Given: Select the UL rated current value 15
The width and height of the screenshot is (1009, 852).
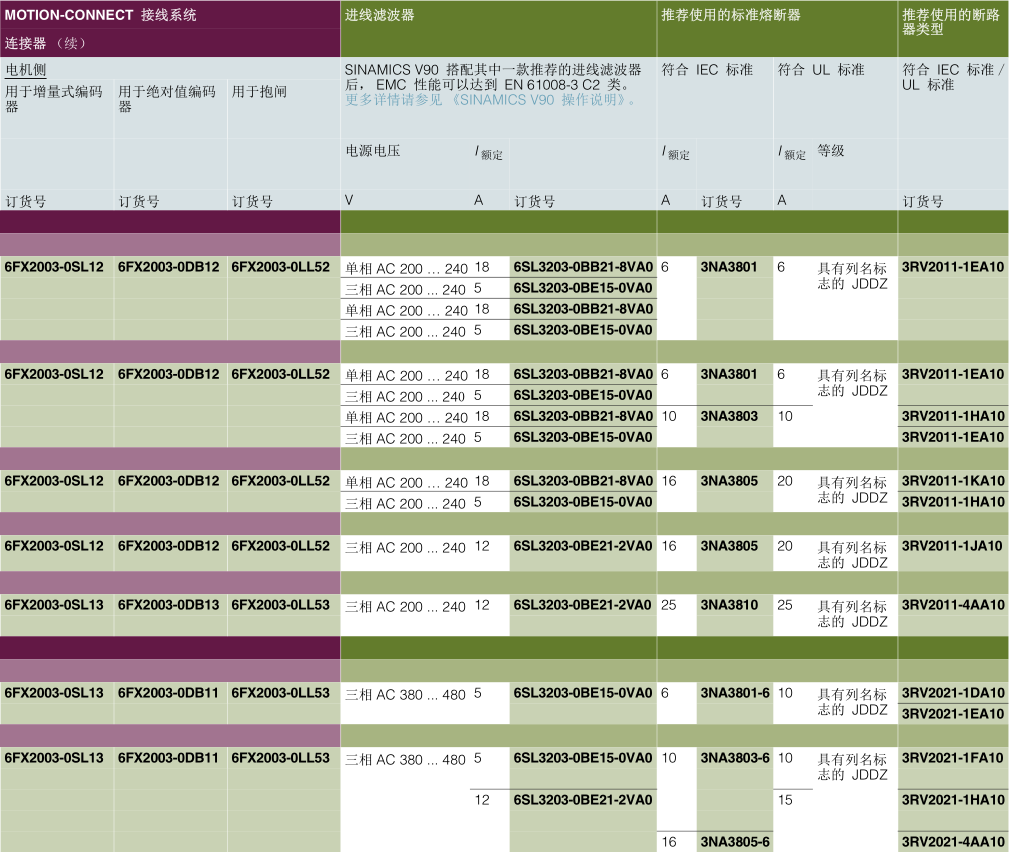Looking at the screenshot, I should [x=785, y=800].
